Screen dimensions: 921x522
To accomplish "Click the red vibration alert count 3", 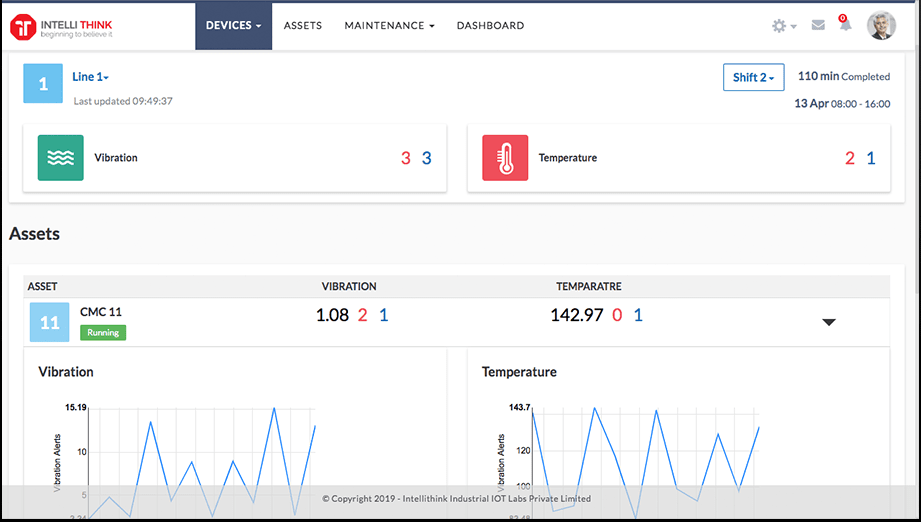I will point(405,158).
